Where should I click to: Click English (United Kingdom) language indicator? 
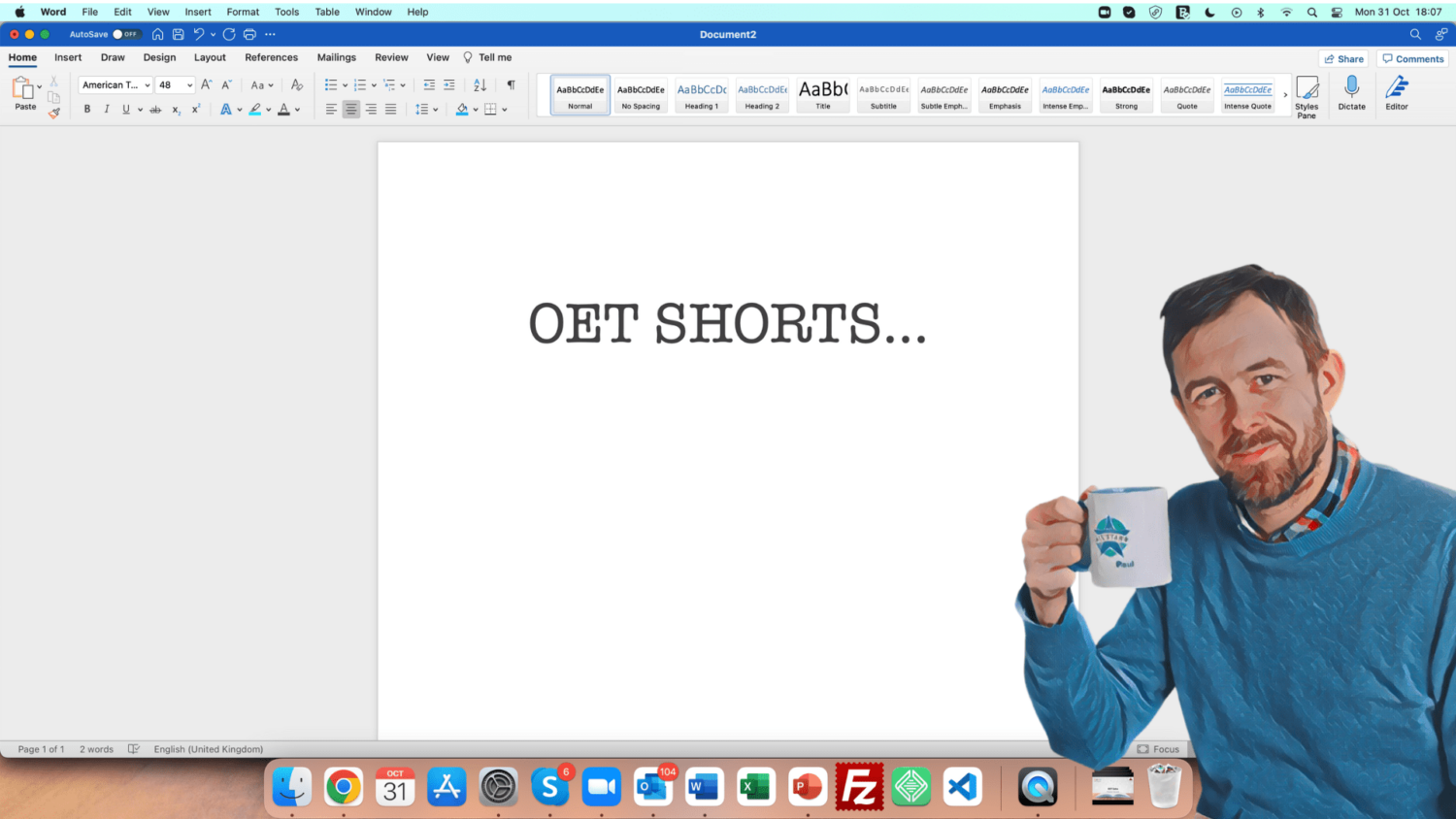coord(208,749)
